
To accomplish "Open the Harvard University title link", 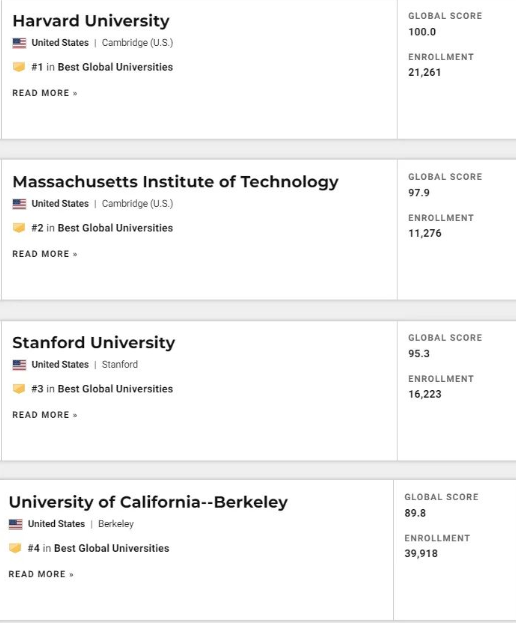I will 91,21.
